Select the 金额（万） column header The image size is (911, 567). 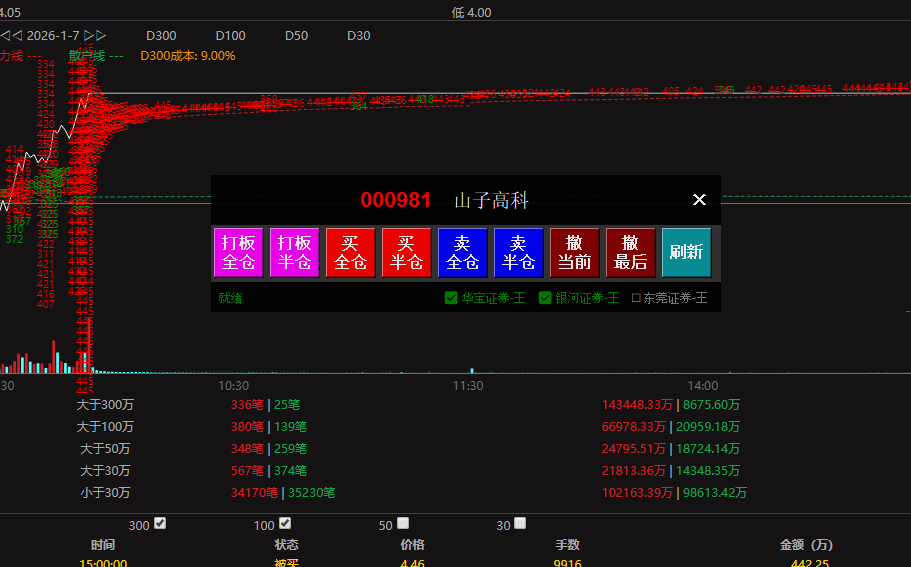806,545
